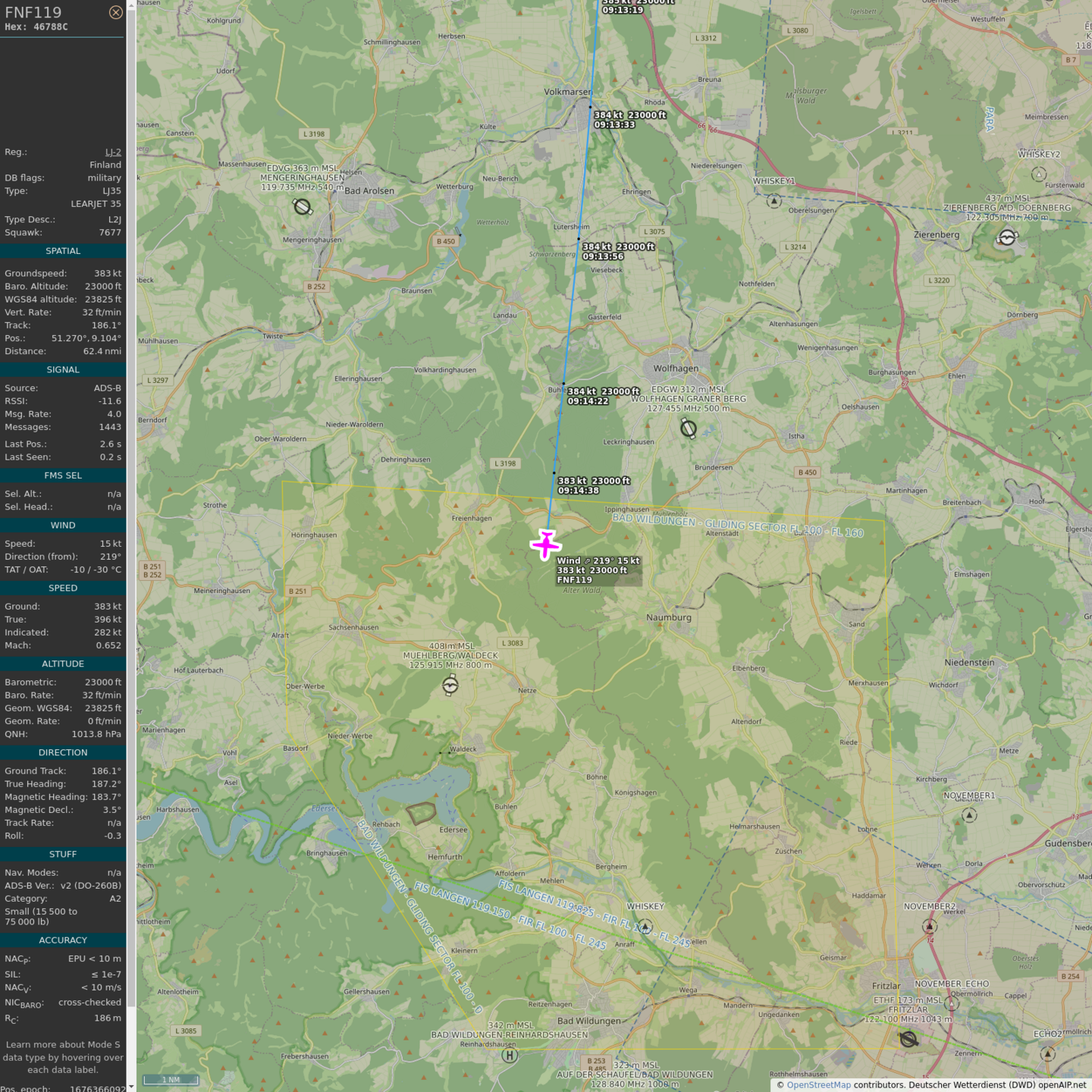
Task: Click the sidebar scrollbar down arrow
Action: point(131,1087)
